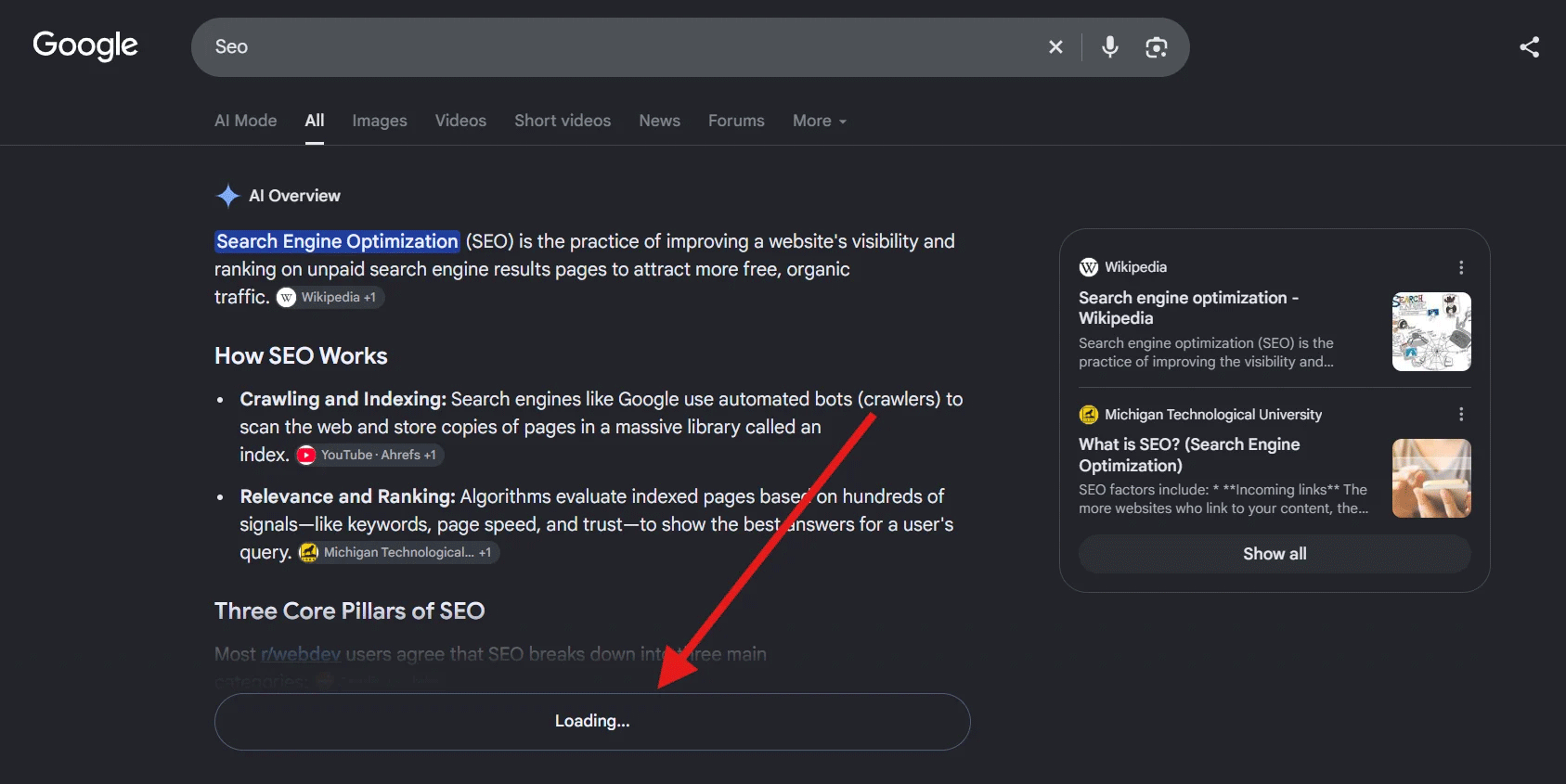Start voice search with the microphone icon
This screenshot has width=1566, height=784.
[x=1109, y=47]
